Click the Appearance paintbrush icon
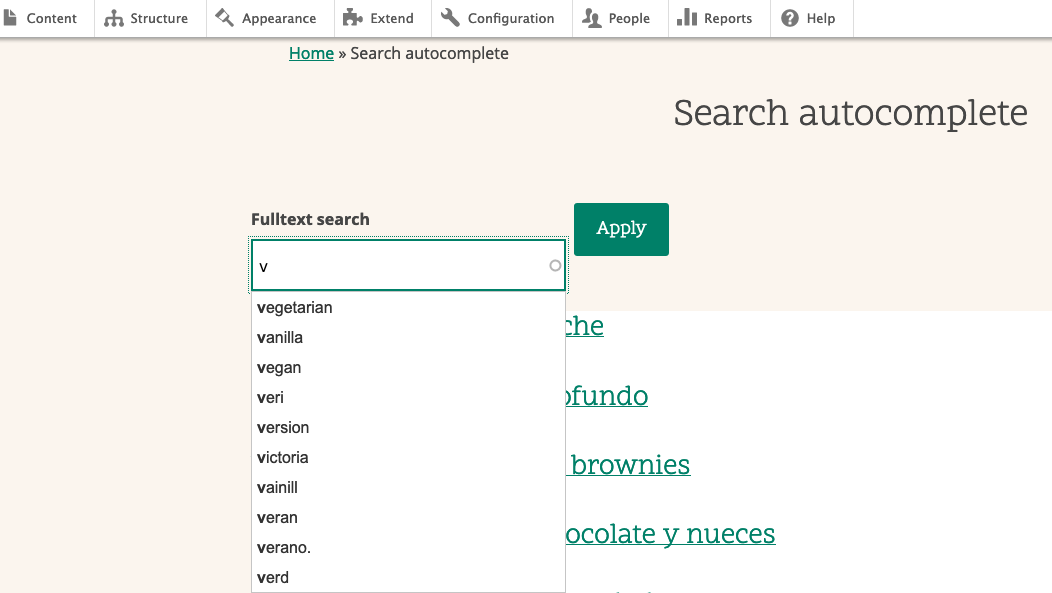1052x593 pixels. click(x=225, y=18)
